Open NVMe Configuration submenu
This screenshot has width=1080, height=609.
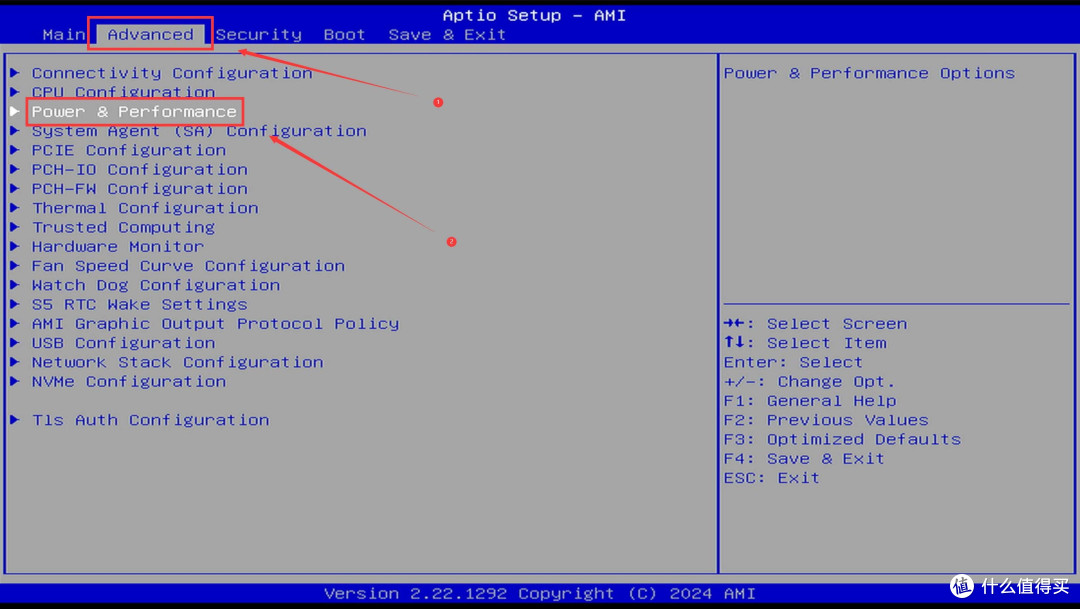(x=128, y=381)
